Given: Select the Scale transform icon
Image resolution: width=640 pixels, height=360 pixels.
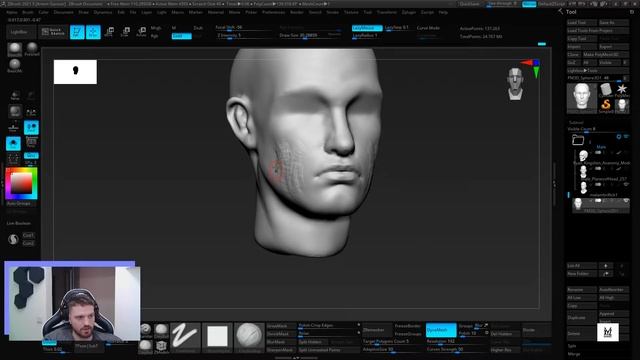Looking at the screenshot, I should pyautogui.click(x=125, y=32).
